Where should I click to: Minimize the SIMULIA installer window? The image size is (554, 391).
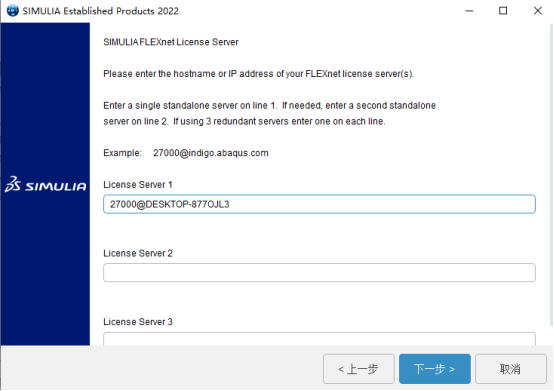[469, 11]
